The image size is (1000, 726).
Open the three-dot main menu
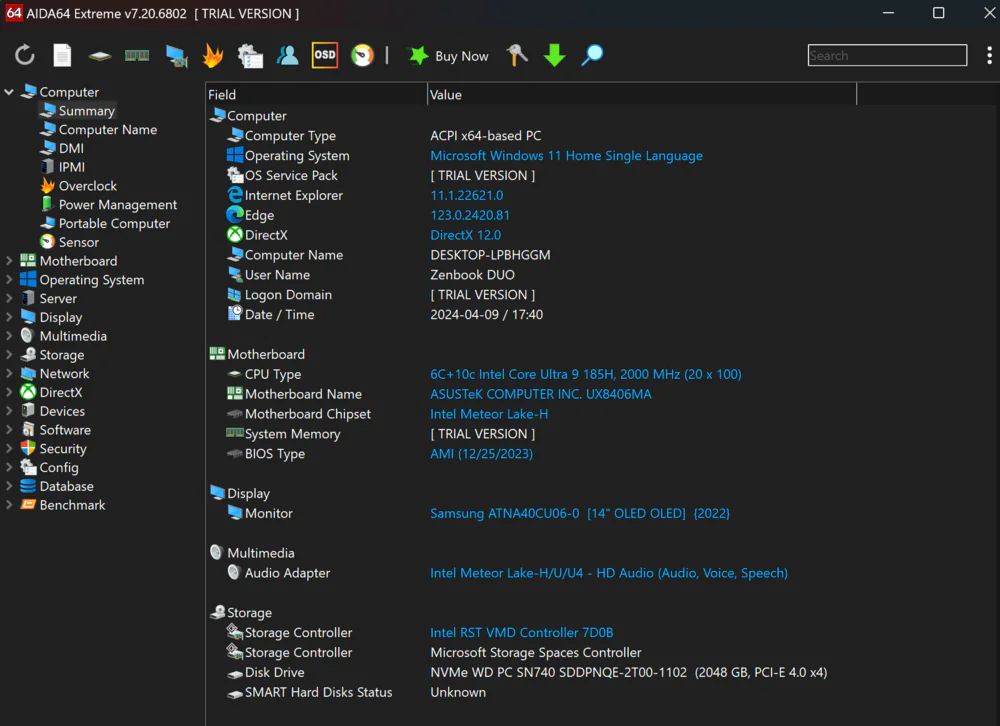pos(989,56)
